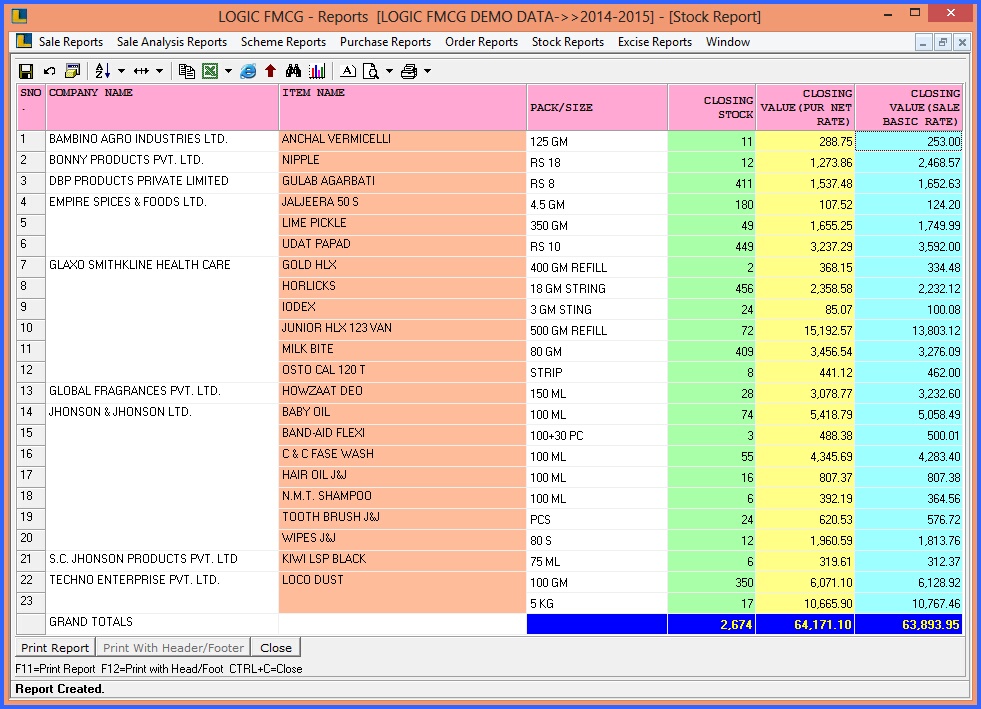Click grand total value 64,171.10
The image size is (981, 709).
[x=806, y=624]
